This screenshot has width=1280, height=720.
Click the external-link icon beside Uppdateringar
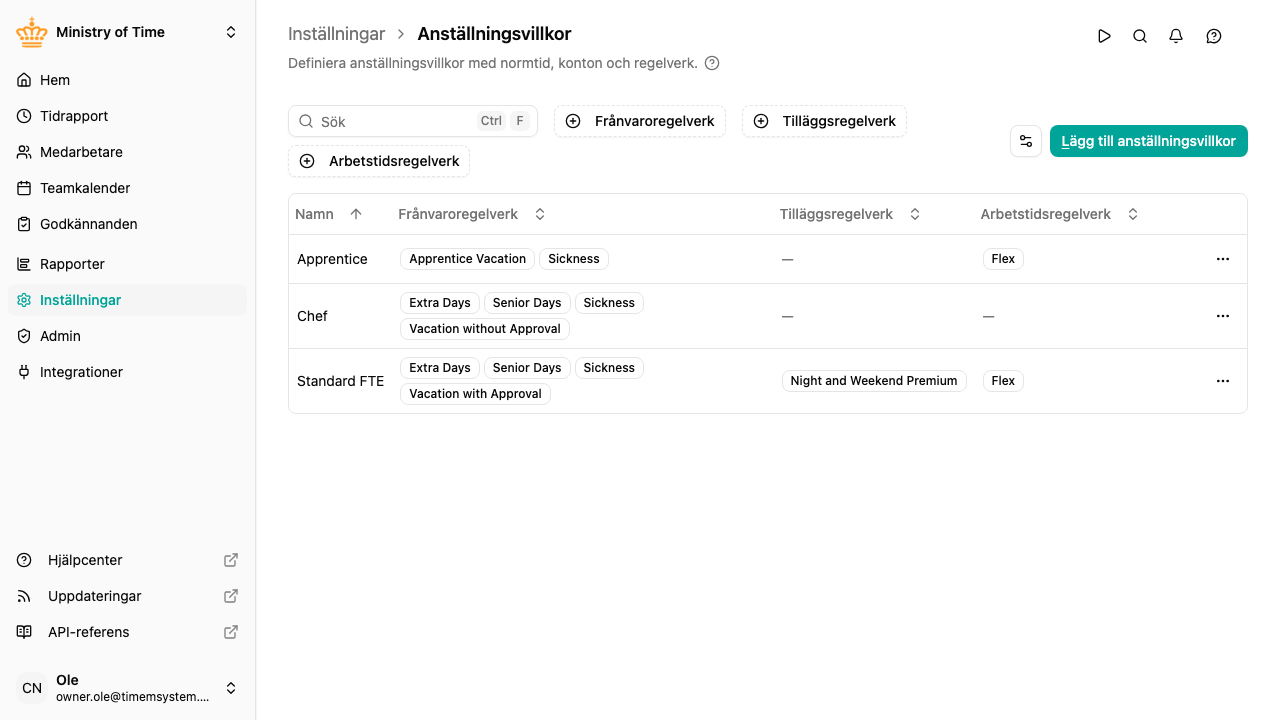point(231,596)
